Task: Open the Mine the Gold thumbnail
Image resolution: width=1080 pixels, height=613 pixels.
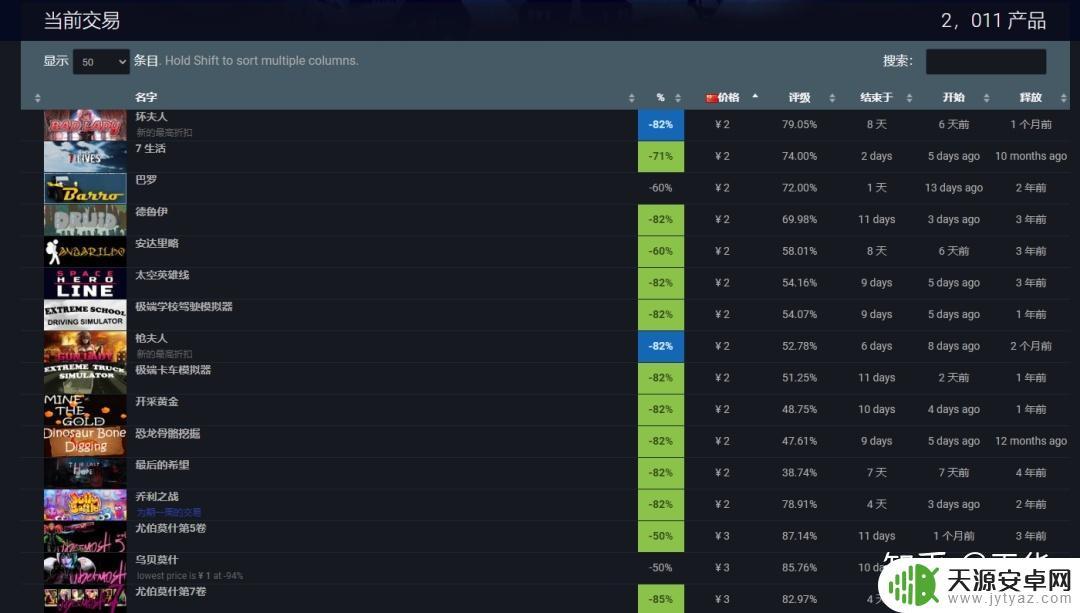Action: tap(85, 411)
